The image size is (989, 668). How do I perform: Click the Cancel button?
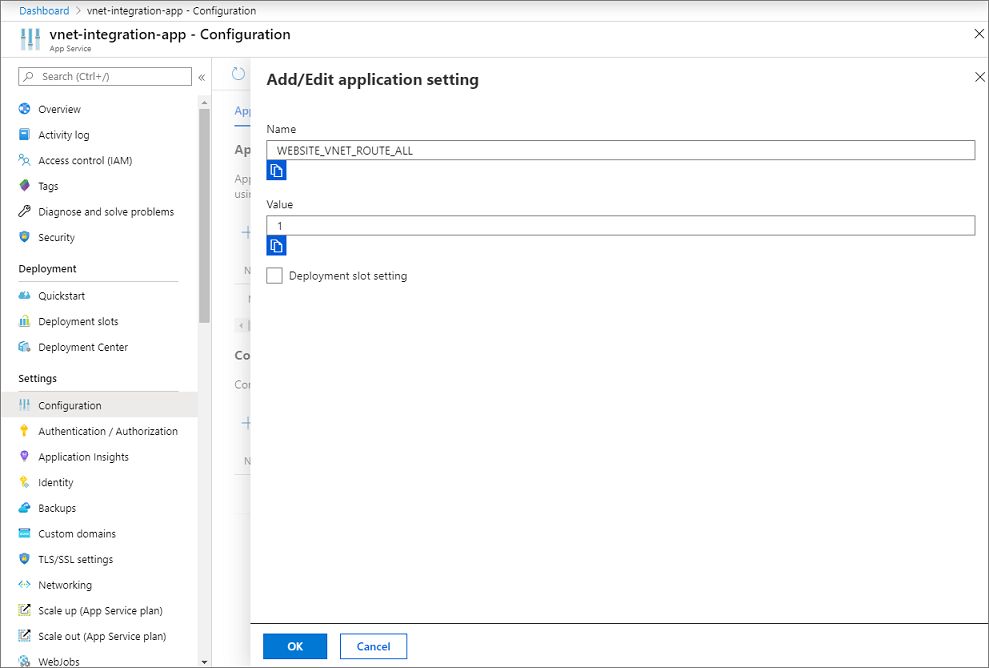373,646
